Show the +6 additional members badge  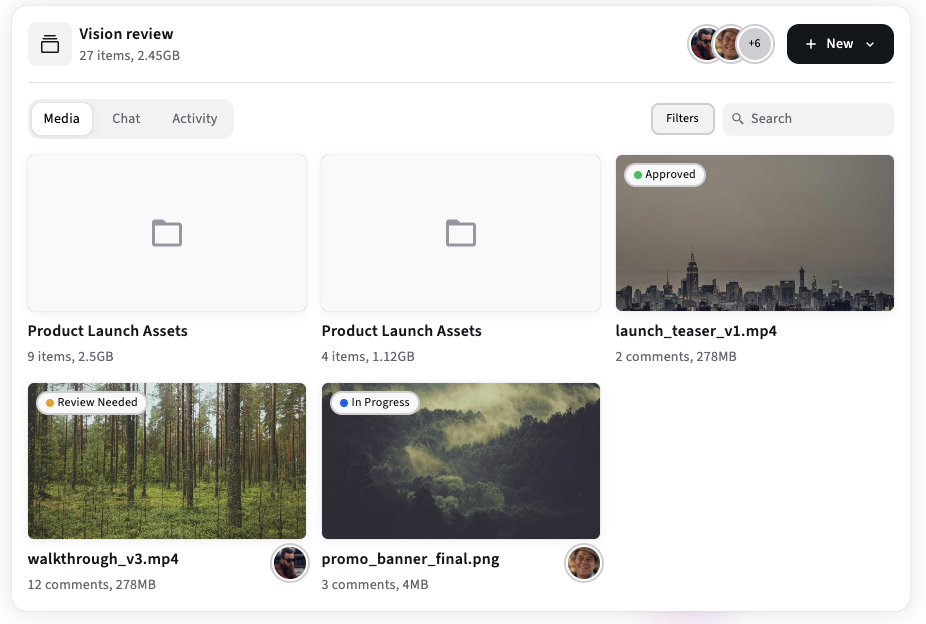tap(755, 44)
